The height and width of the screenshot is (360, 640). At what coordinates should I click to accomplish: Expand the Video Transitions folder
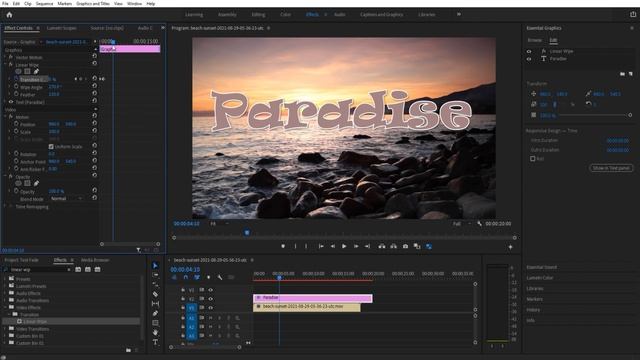point(5,329)
